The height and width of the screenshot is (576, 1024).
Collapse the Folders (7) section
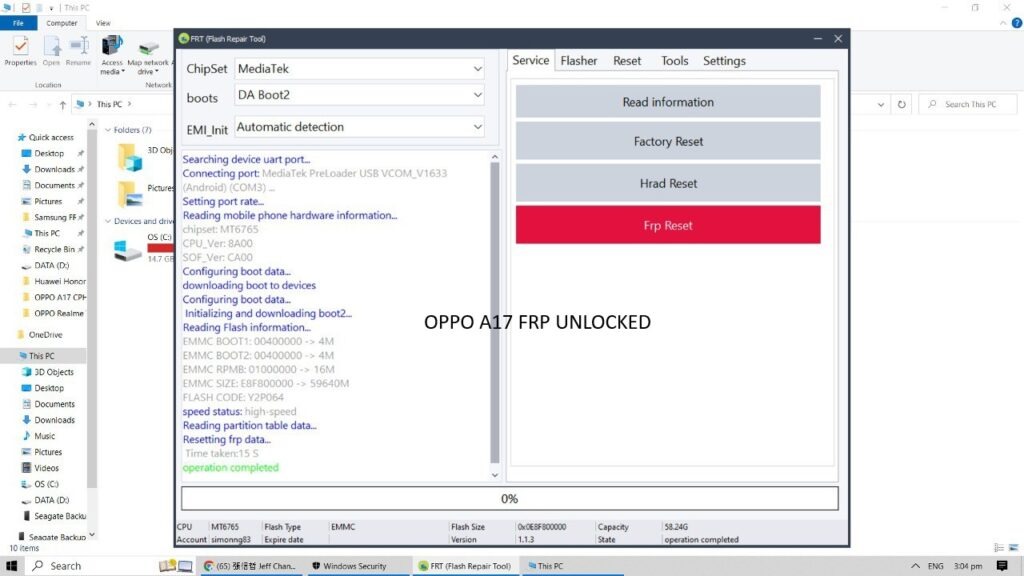(x=108, y=130)
